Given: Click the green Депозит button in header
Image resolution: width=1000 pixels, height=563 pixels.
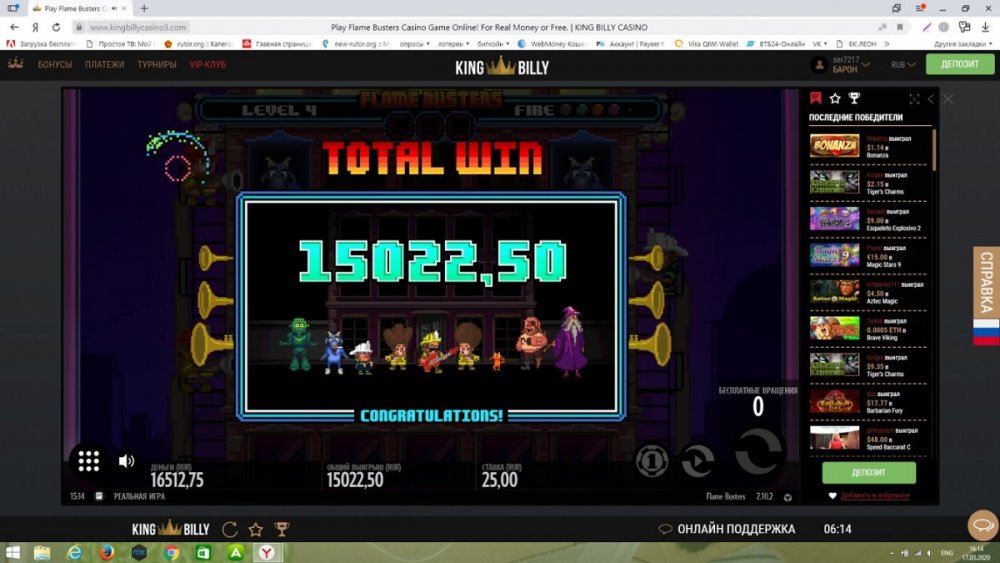Looking at the screenshot, I should coord(960,65).
